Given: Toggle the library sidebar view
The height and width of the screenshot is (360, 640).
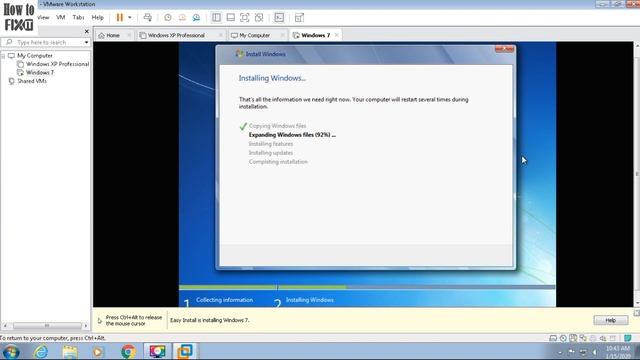Looking at the screenshot, I should pos(216,18).
